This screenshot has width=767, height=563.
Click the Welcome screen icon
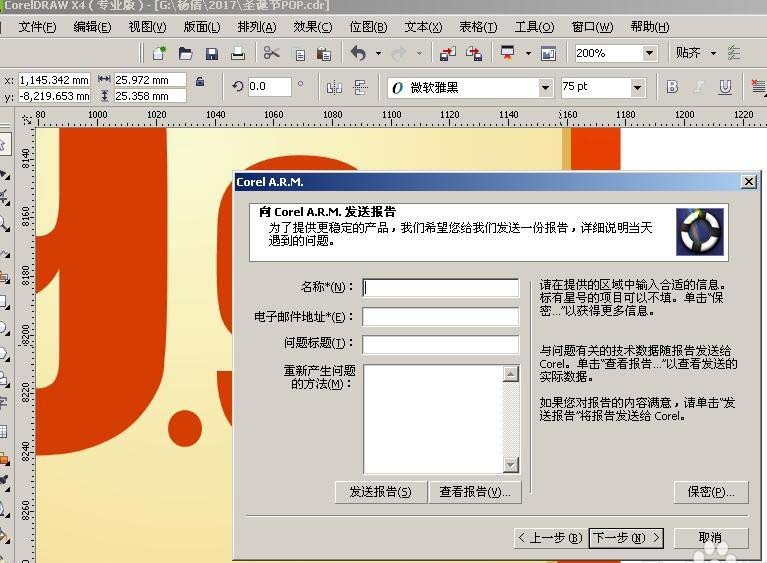tap(548, 53)
